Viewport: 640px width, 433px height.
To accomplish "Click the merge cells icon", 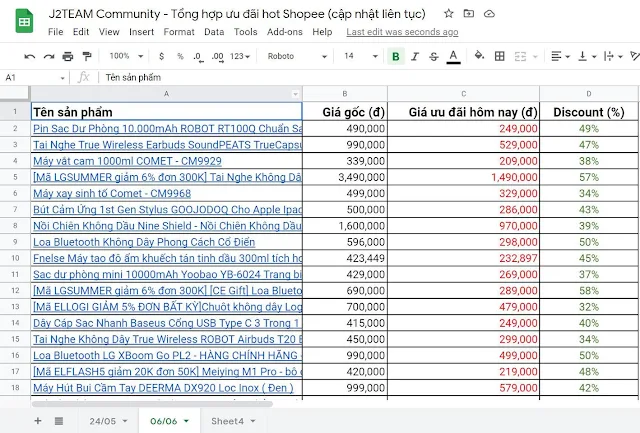I will pyautogui.click(x=520, y=56).
